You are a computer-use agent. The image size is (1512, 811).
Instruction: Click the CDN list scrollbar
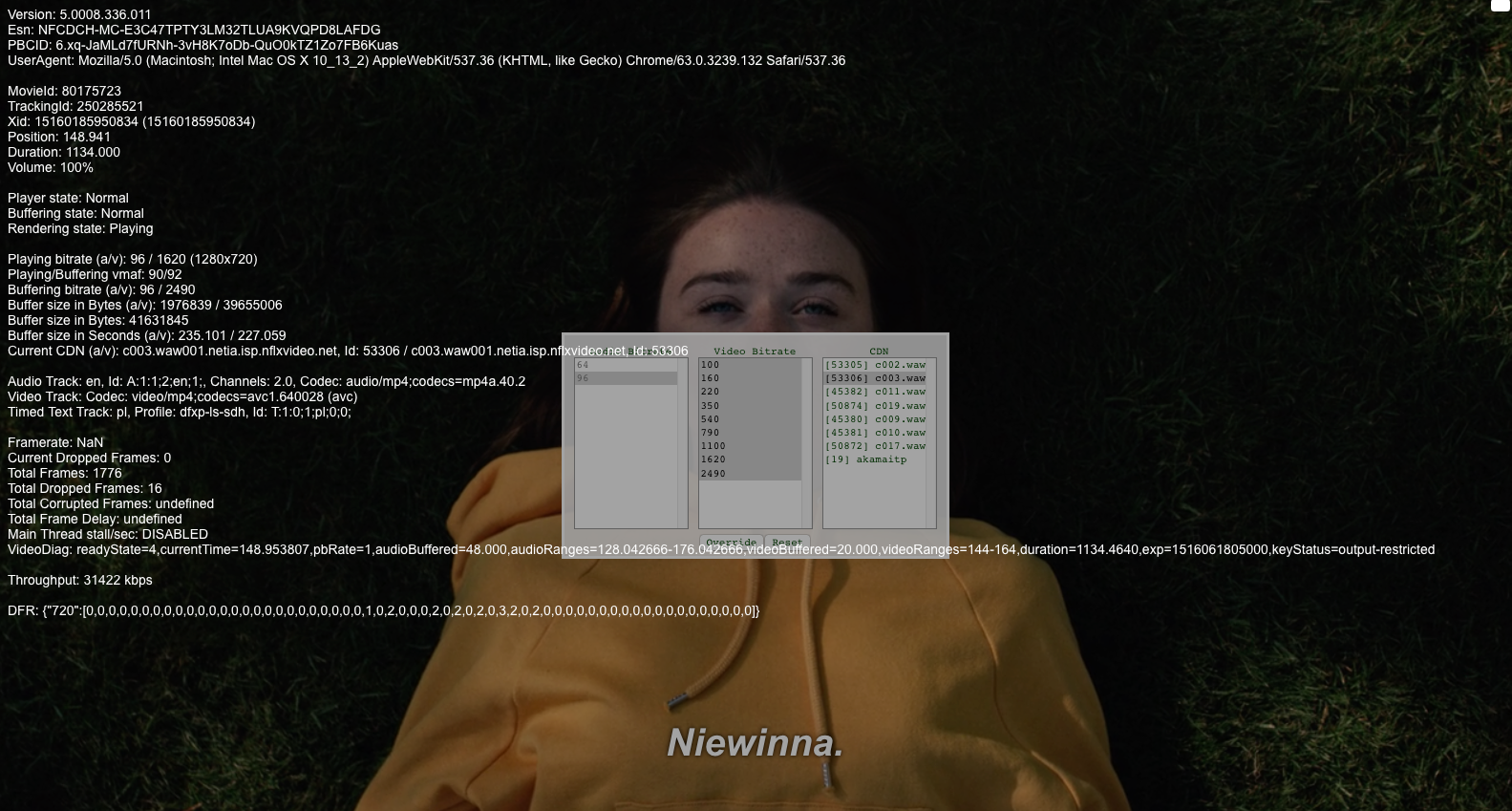(931, 443)
